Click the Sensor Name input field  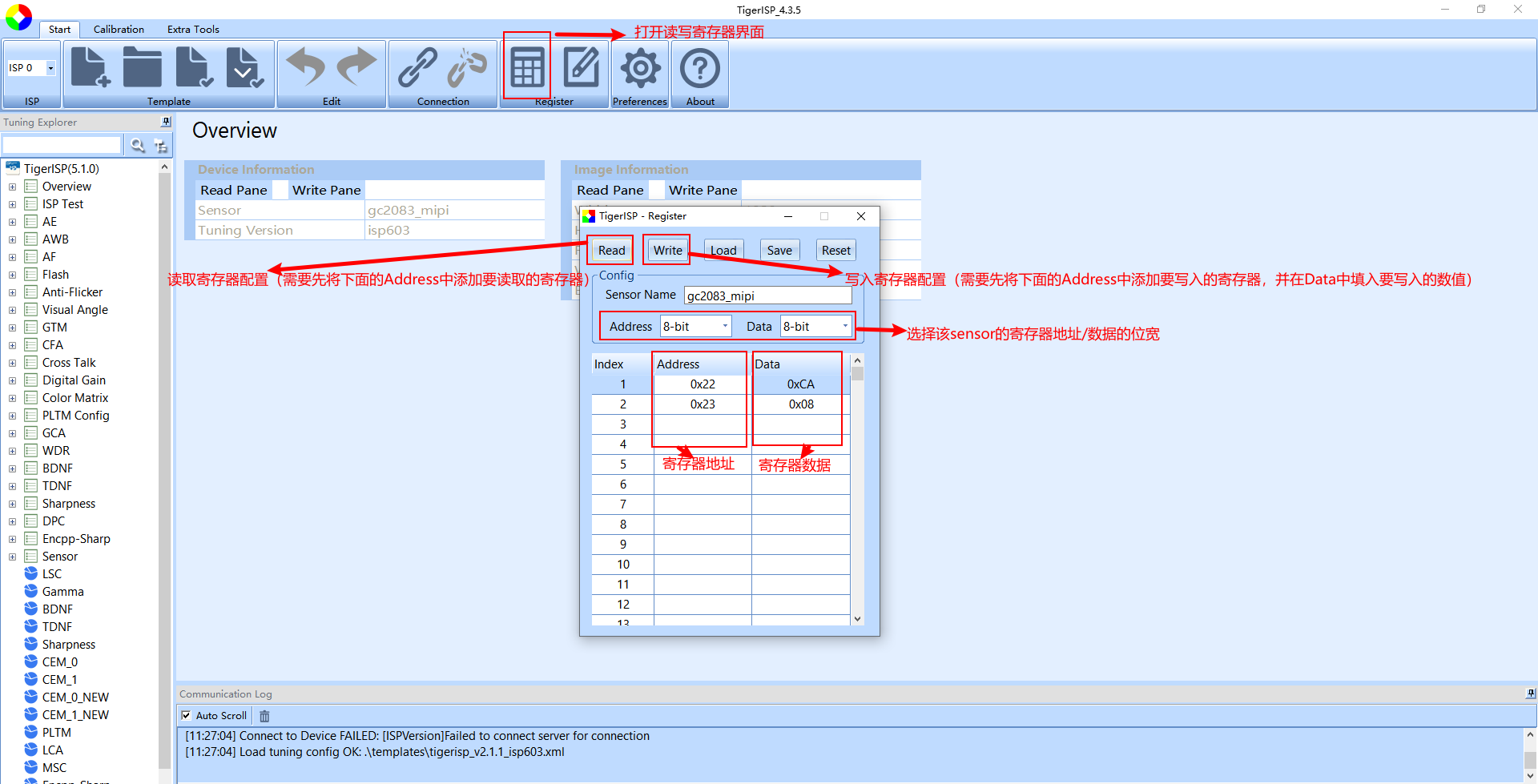[x=767, y=296]
